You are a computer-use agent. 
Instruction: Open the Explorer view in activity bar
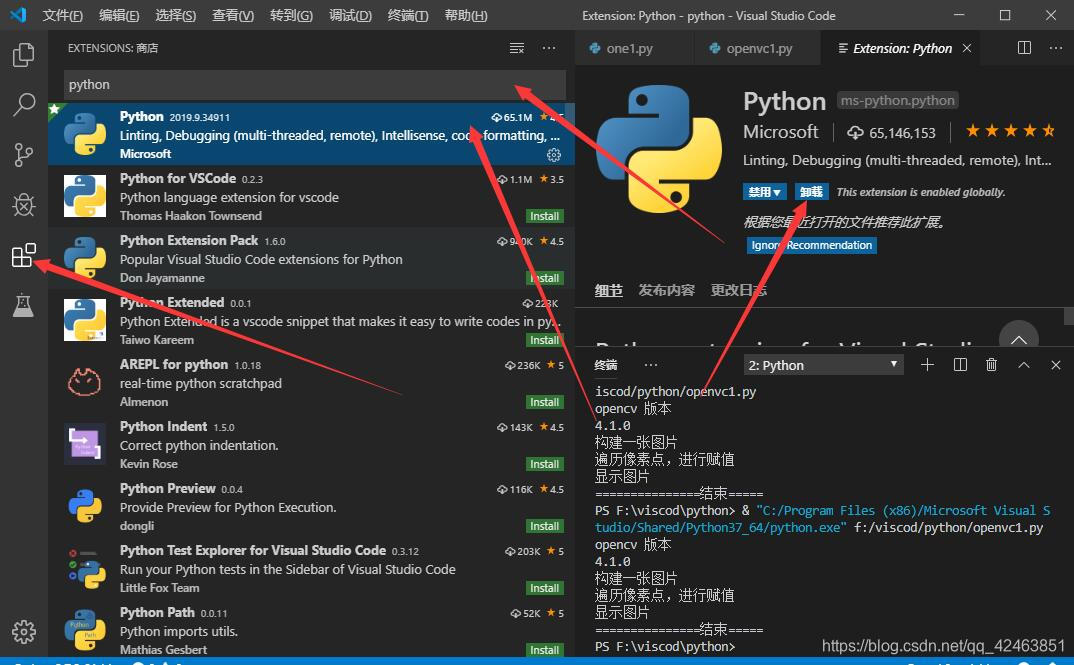pos(24,55)
